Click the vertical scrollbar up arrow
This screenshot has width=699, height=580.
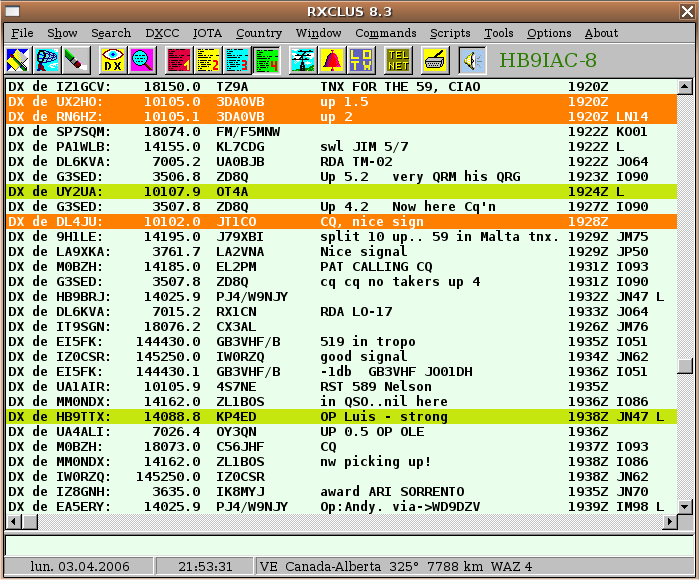point(685,86)
